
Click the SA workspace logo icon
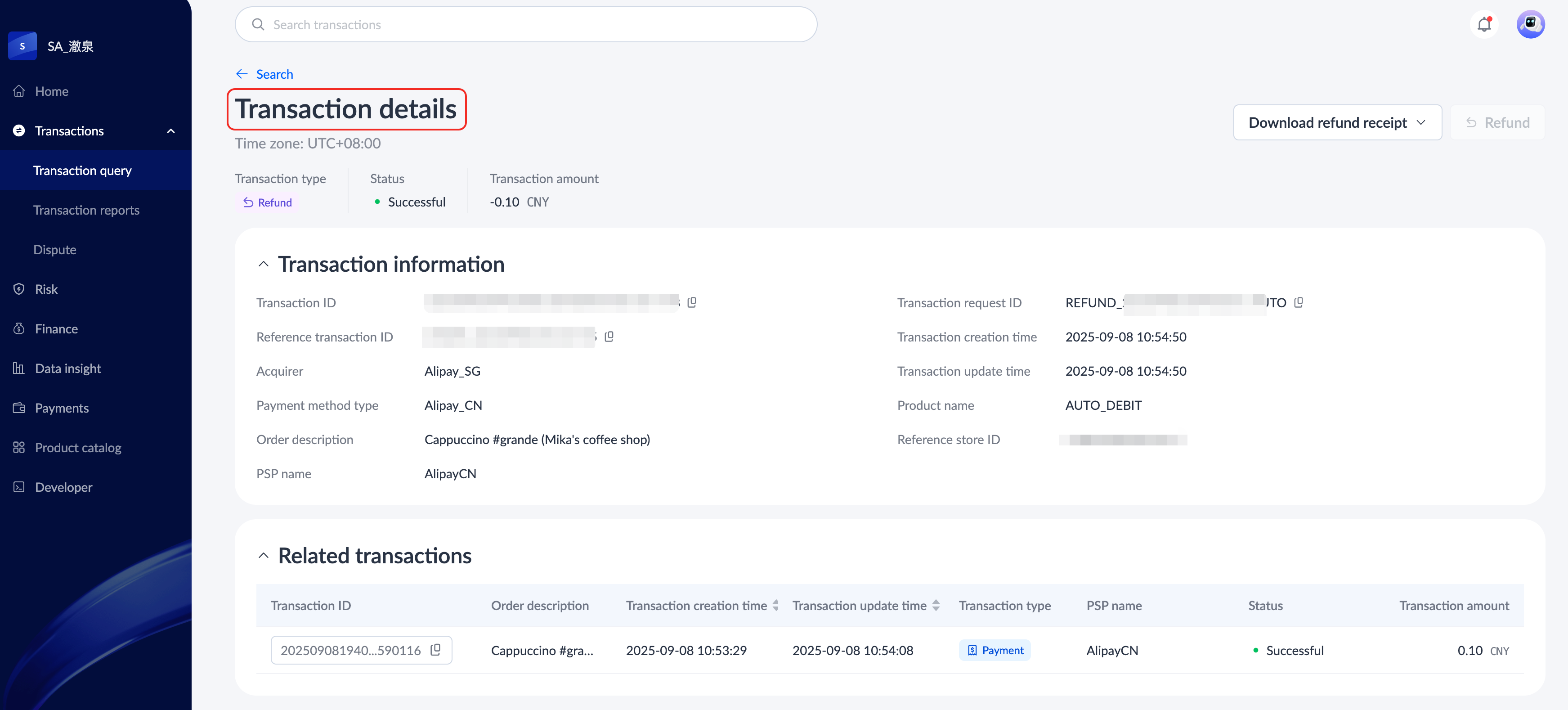pyautogui.click(x=22, y=46)
